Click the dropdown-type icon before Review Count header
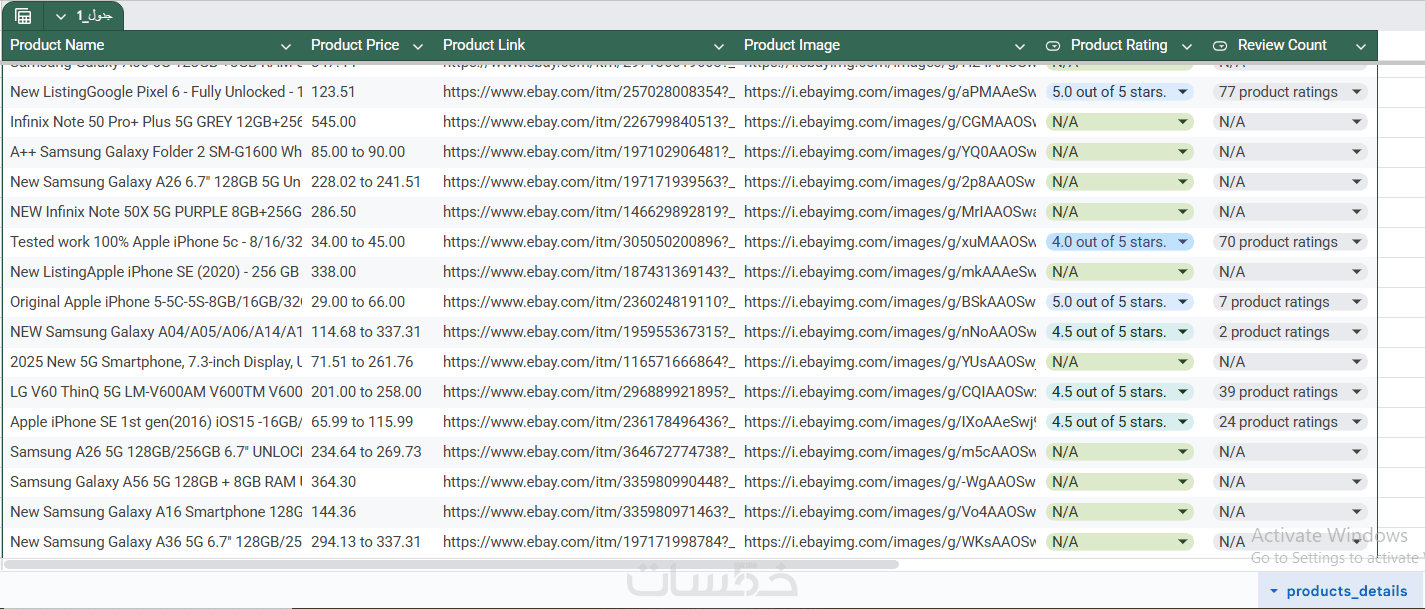Screen dimensions: 1425x609 click(1220, 45)
